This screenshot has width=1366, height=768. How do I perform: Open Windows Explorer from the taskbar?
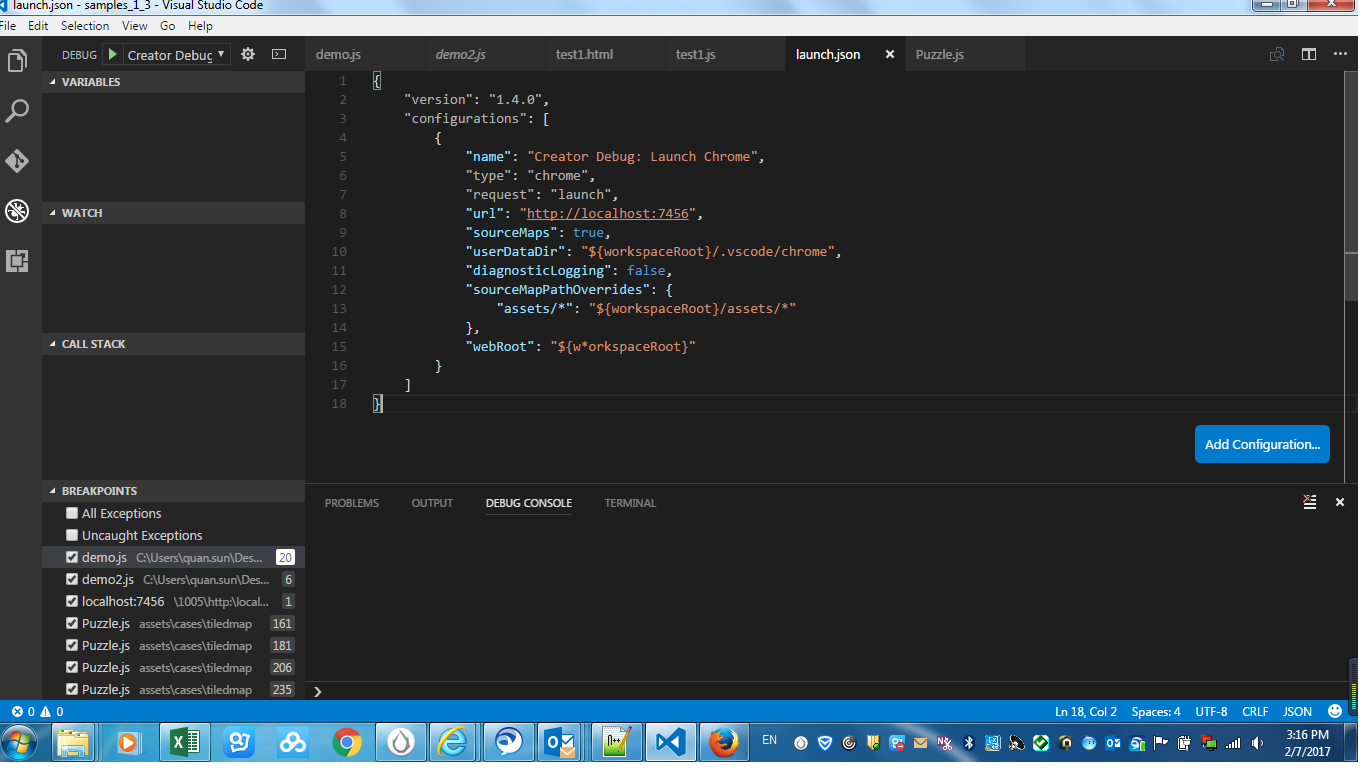(73, 743)
